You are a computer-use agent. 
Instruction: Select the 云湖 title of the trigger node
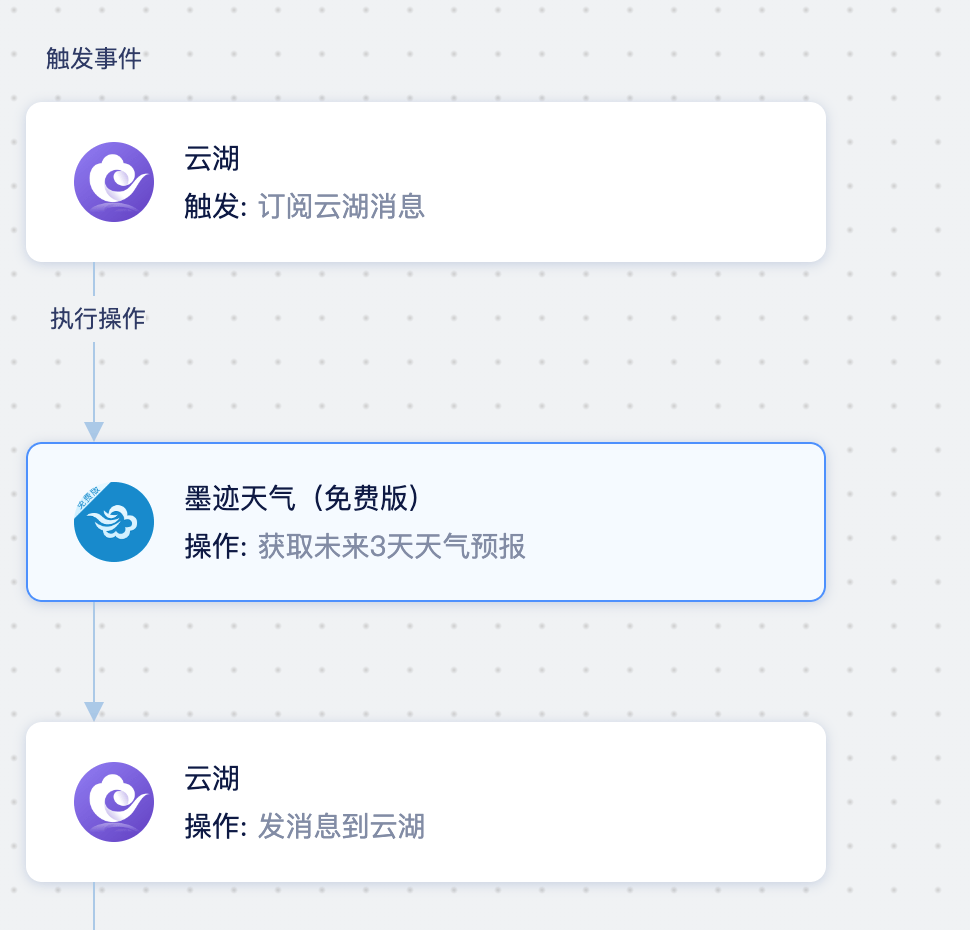point(212,158)
